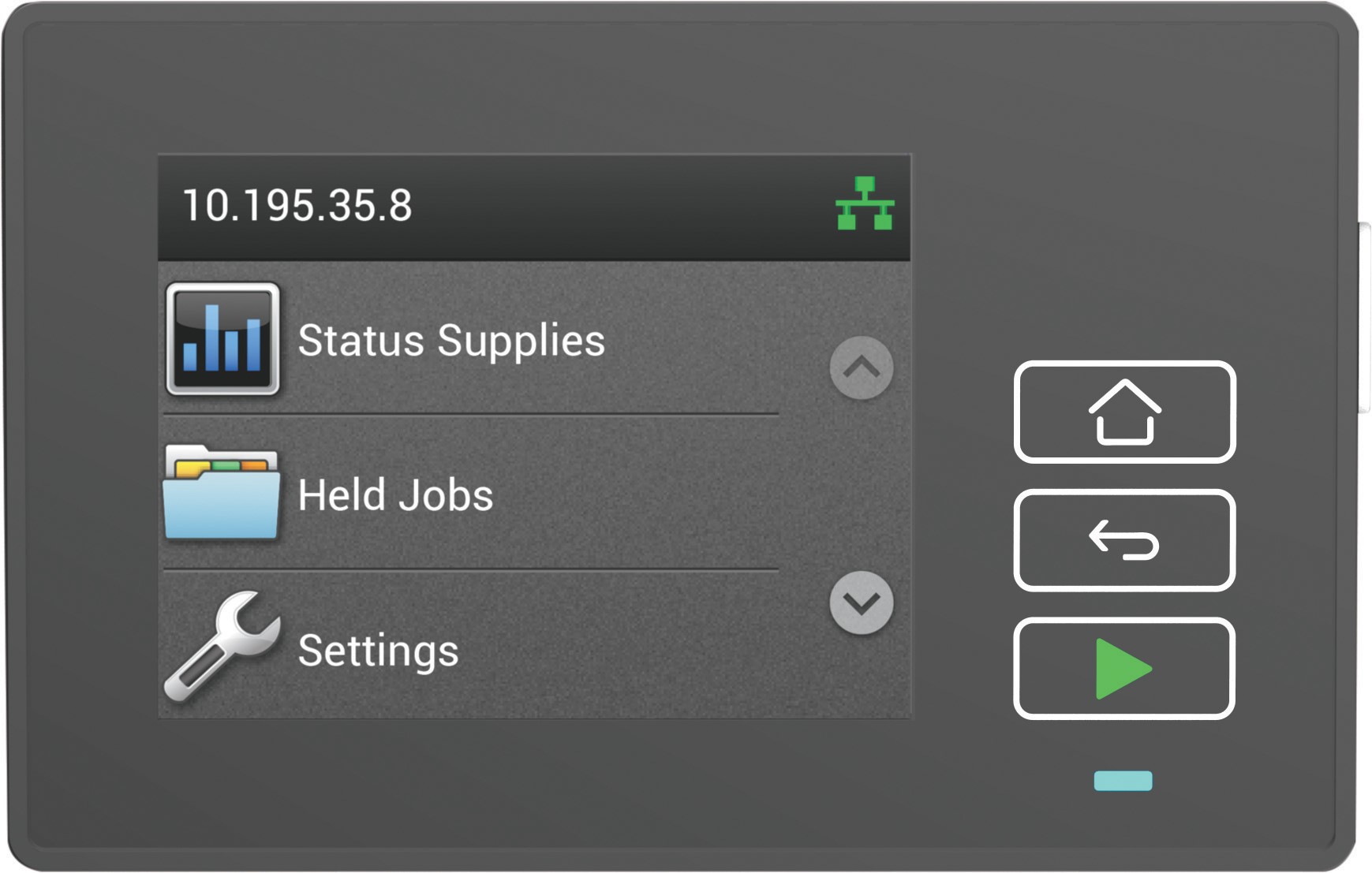Hit the green start play button
Image resolution: width=1372 pixels, height=873 pixels.
(1124, 669)
